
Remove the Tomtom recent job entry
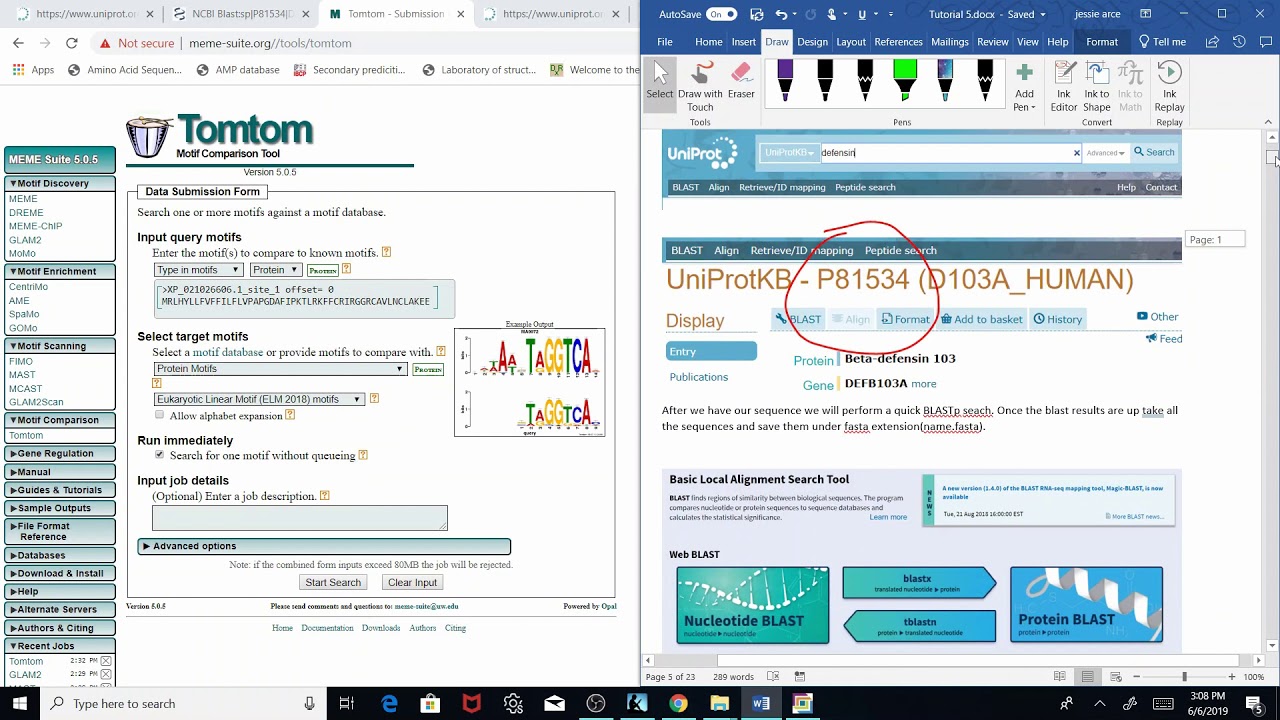point(106,661)
